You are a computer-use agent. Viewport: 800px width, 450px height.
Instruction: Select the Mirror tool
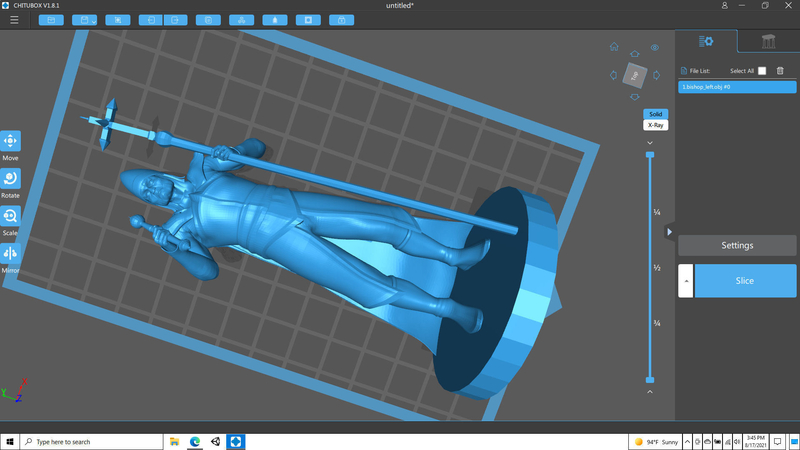tap(10, 254)
